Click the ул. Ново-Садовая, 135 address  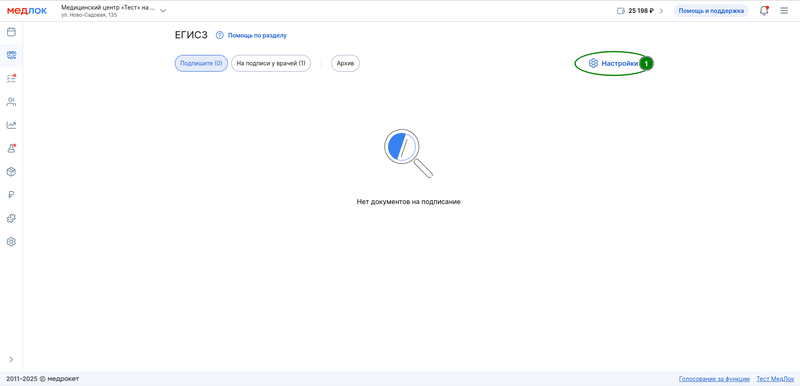(x=89, y=15)
